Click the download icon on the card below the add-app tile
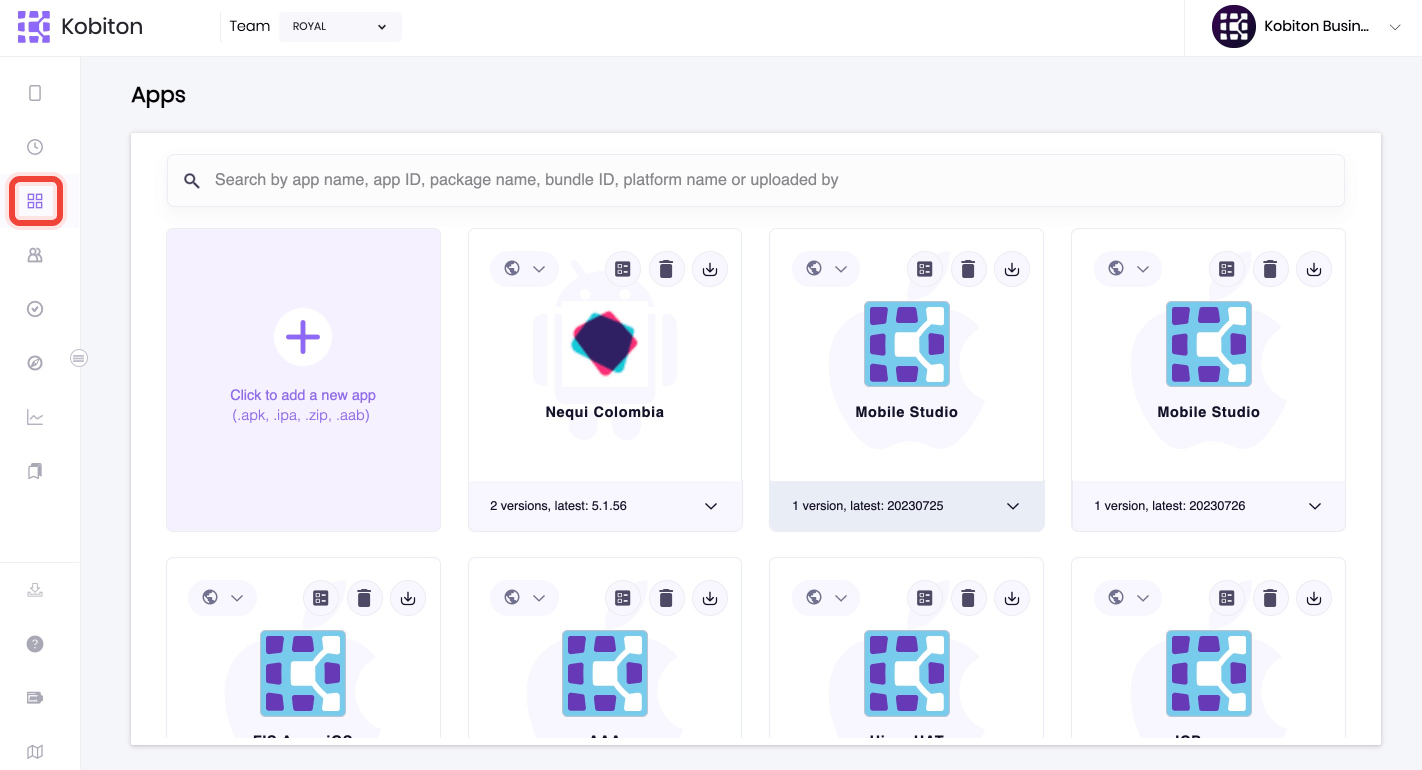 (x=408, y=598)
